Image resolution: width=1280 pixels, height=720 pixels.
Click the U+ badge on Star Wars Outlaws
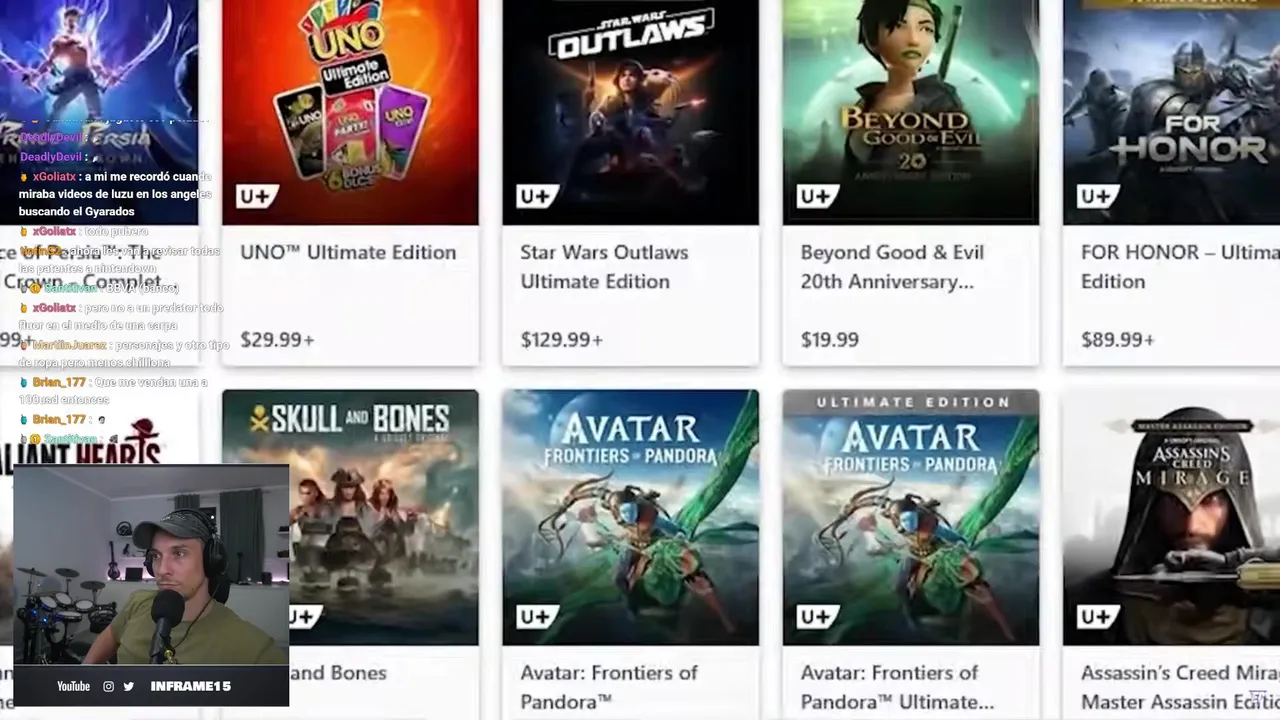(535, 196)
